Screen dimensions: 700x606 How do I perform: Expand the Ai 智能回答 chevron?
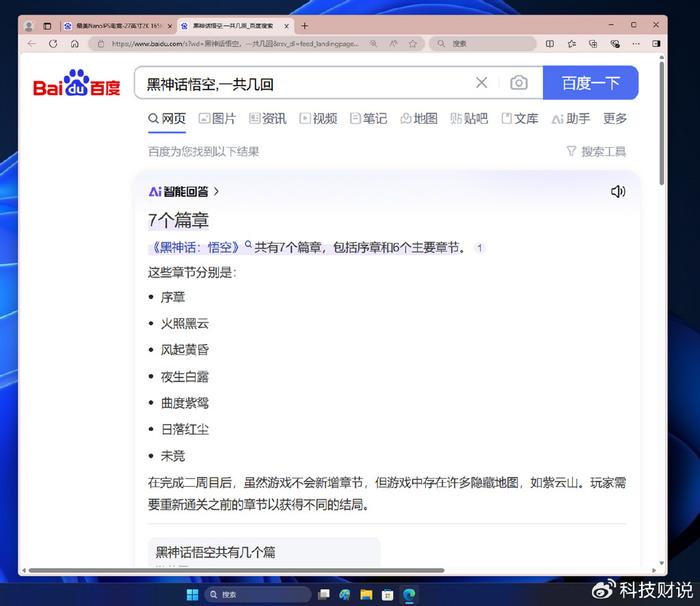point(217,192)
